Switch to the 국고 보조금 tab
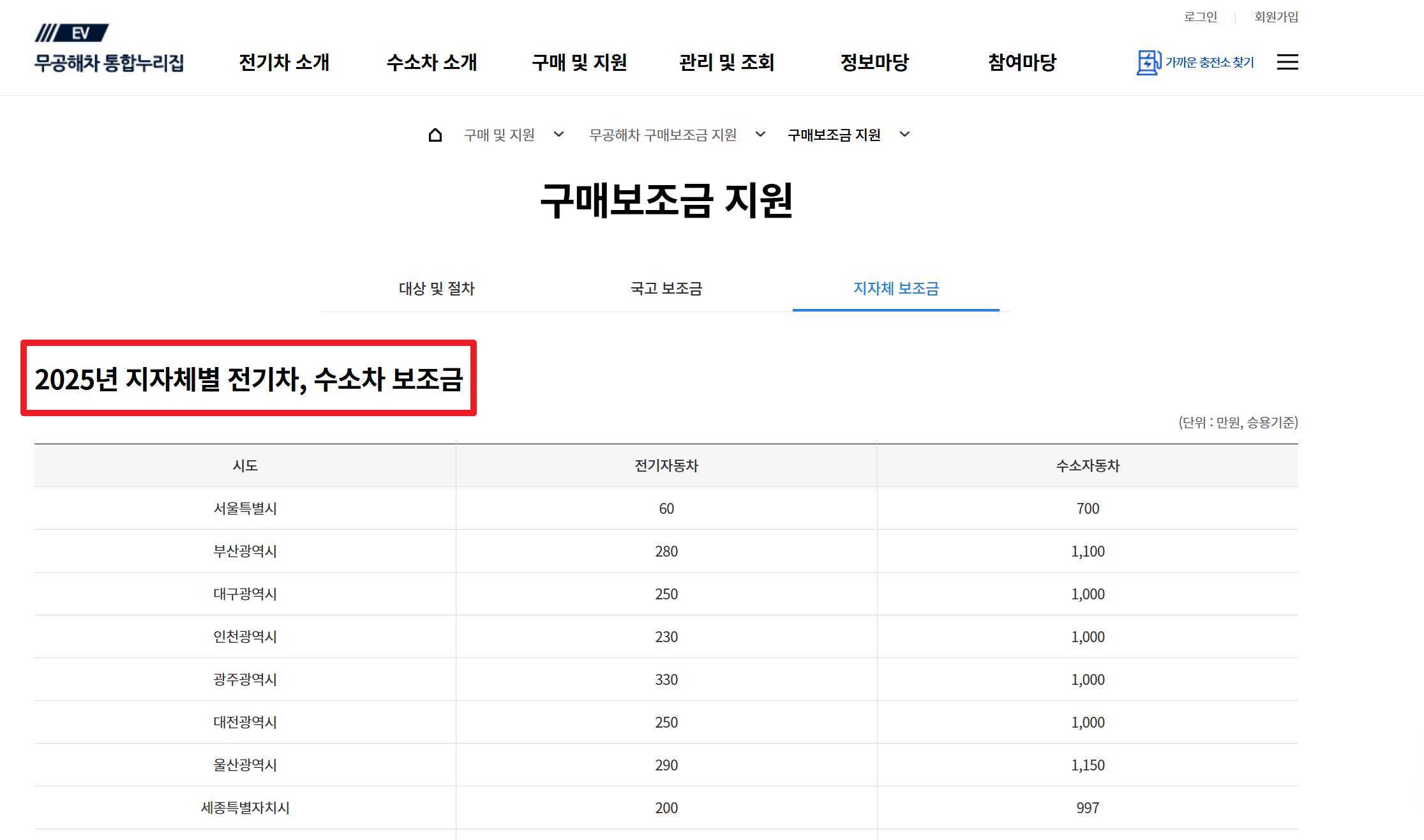The image size is (1424, 840). 664,289
